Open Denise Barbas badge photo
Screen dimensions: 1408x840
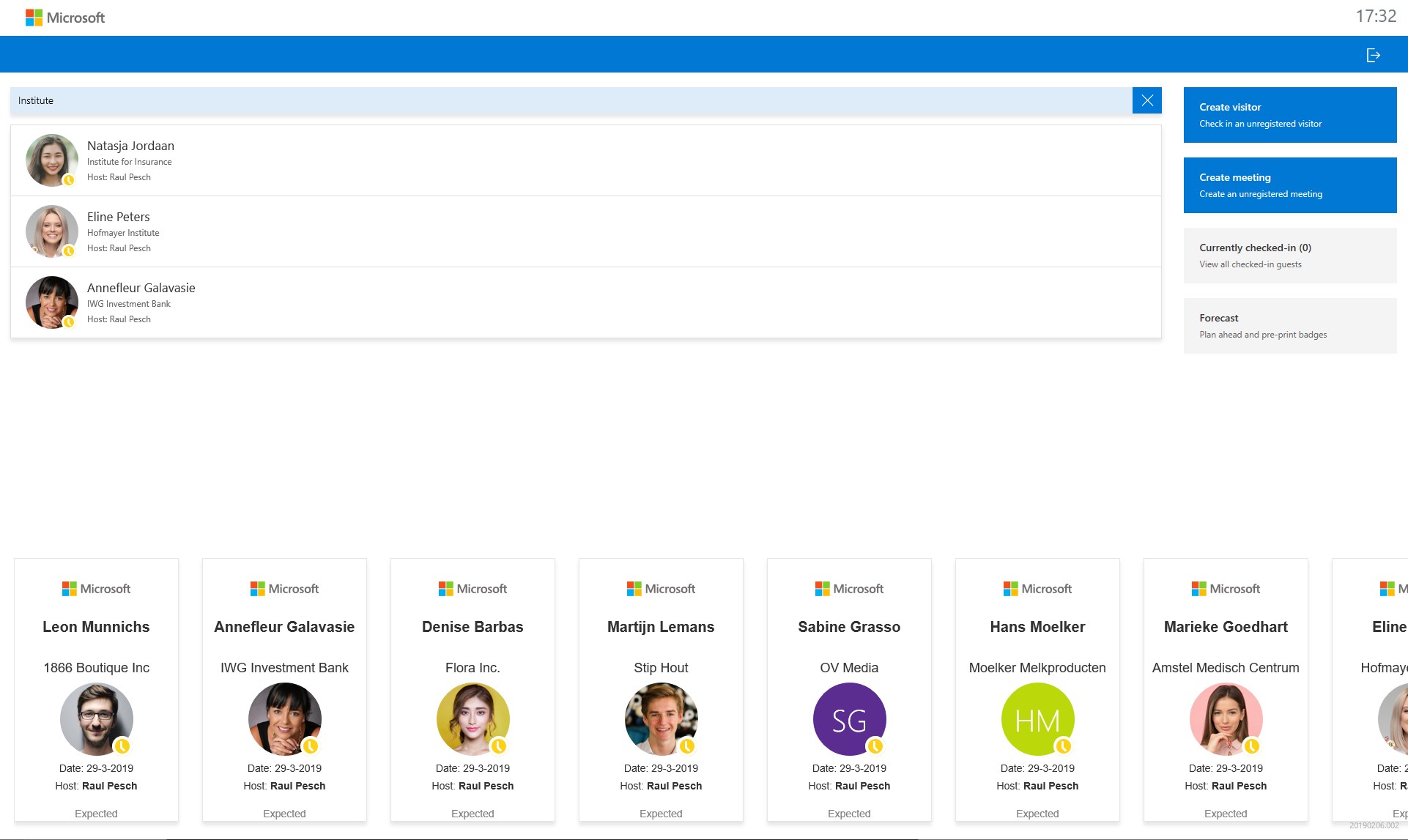pos(473,719)
